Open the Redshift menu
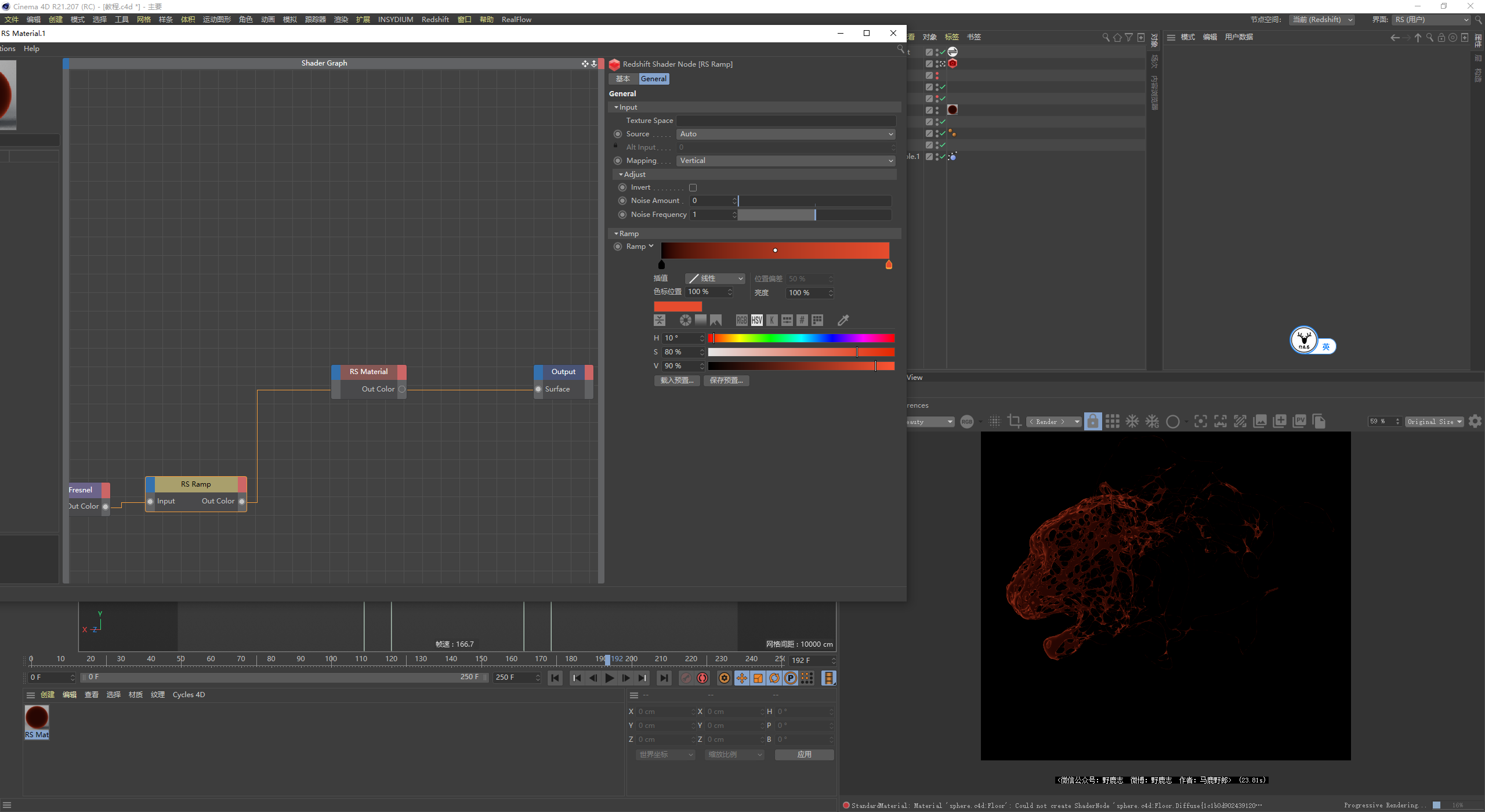This screenshot has height=812, width=1485. [435, 19]
